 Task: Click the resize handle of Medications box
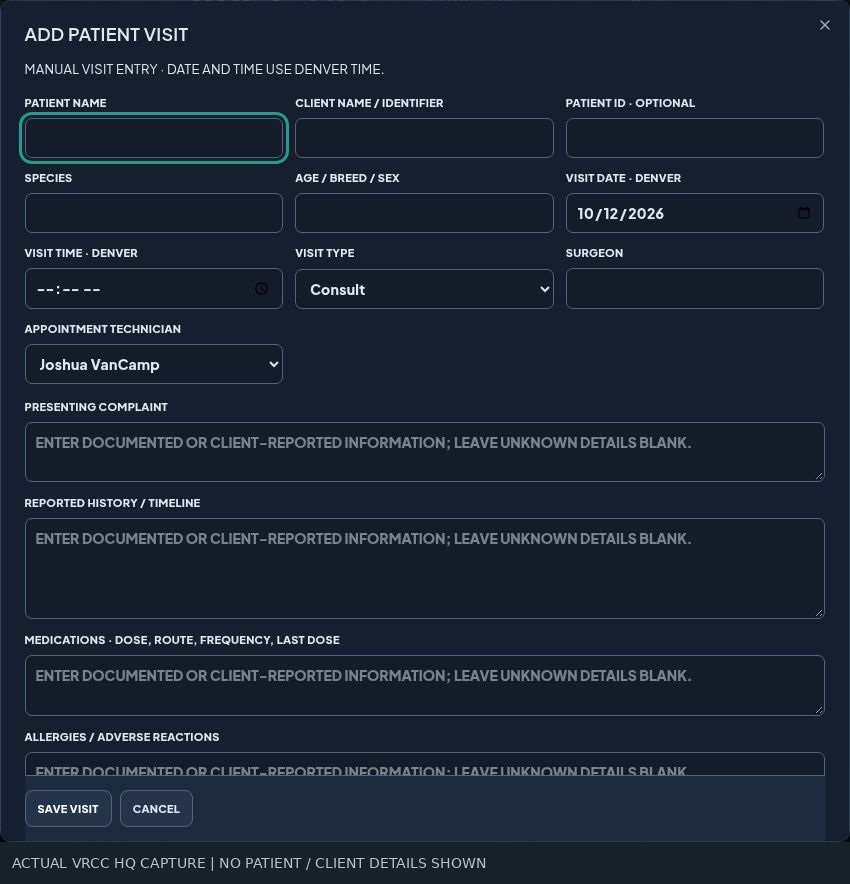(x=819, y=710)
